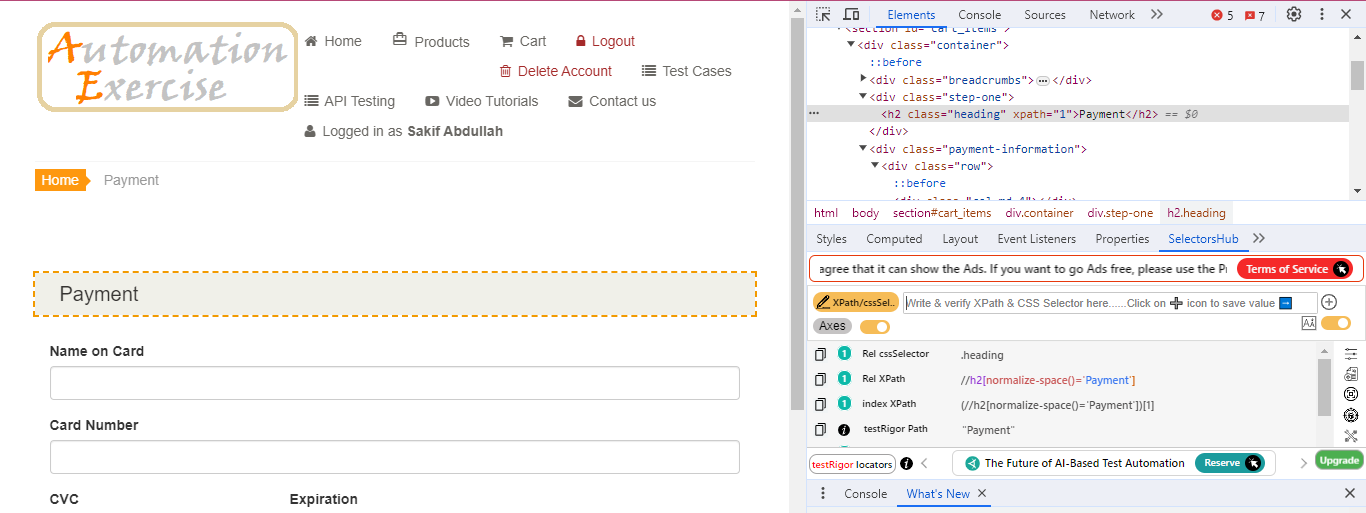Screen dimensions: 1366x513
Task: Click the issues count indicator 7
Action: pos(1255,15)
